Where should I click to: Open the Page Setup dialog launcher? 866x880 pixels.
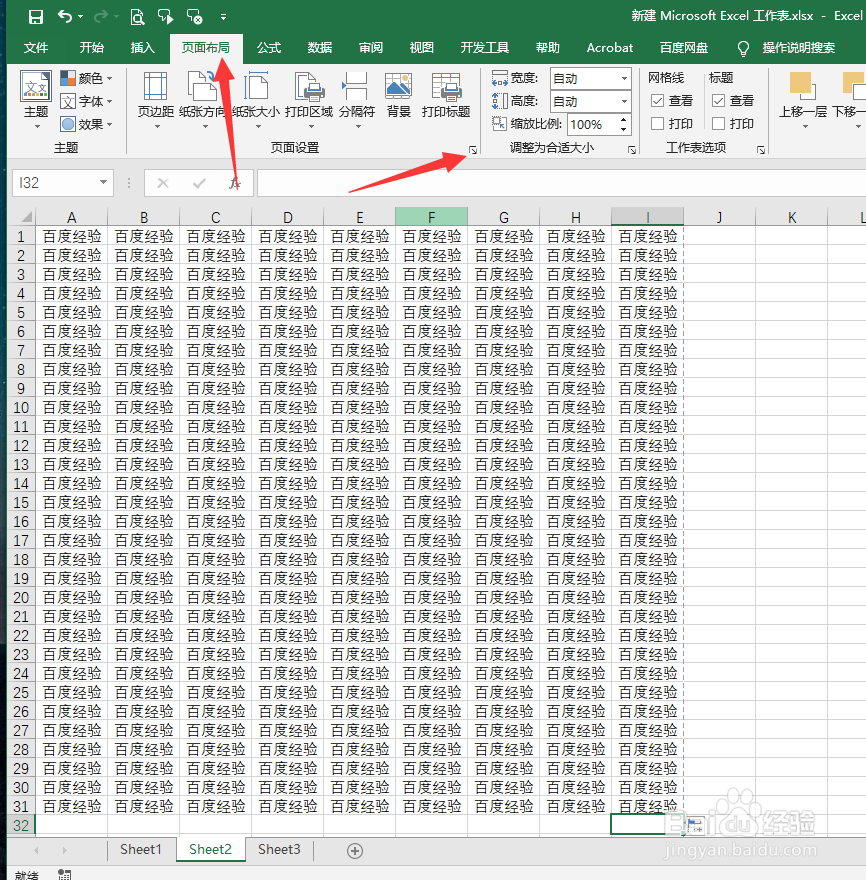pos(473,150)
